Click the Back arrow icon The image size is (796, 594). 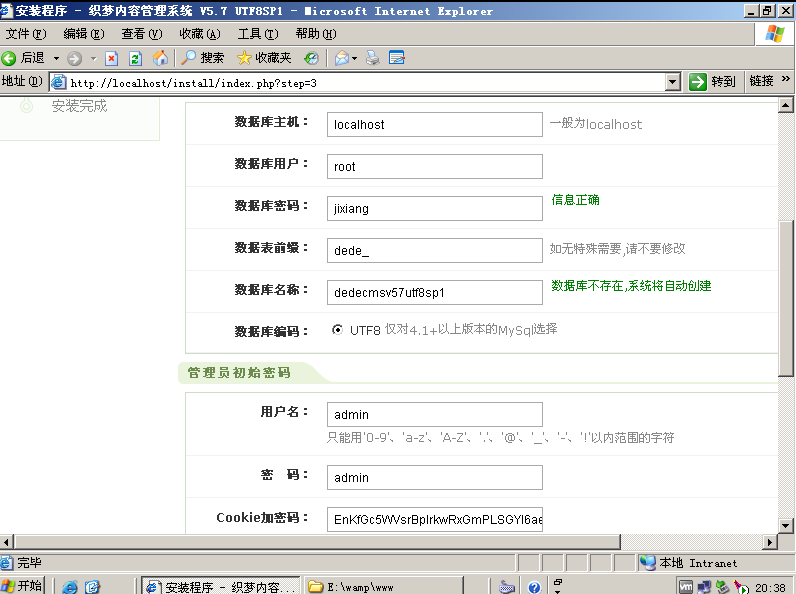tap(9, 58)
